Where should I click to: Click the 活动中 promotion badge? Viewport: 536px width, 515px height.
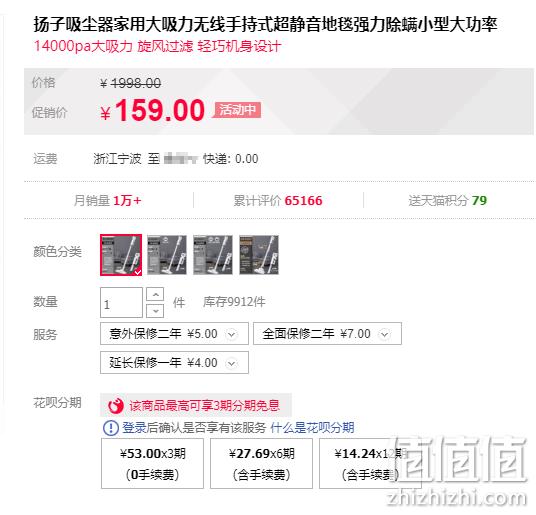pos(237,110)
